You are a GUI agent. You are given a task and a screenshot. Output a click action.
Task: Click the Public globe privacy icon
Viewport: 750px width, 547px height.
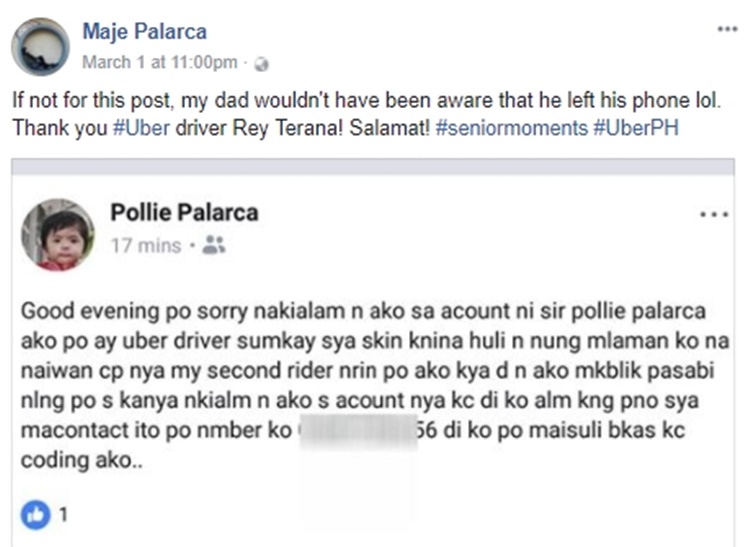262,63
